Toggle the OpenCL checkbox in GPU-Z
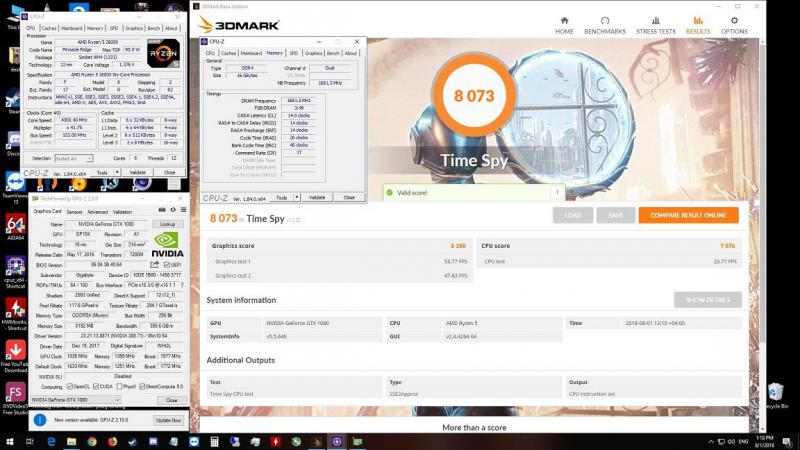Screen dimensions: 800x450 [x=71, y=387]
